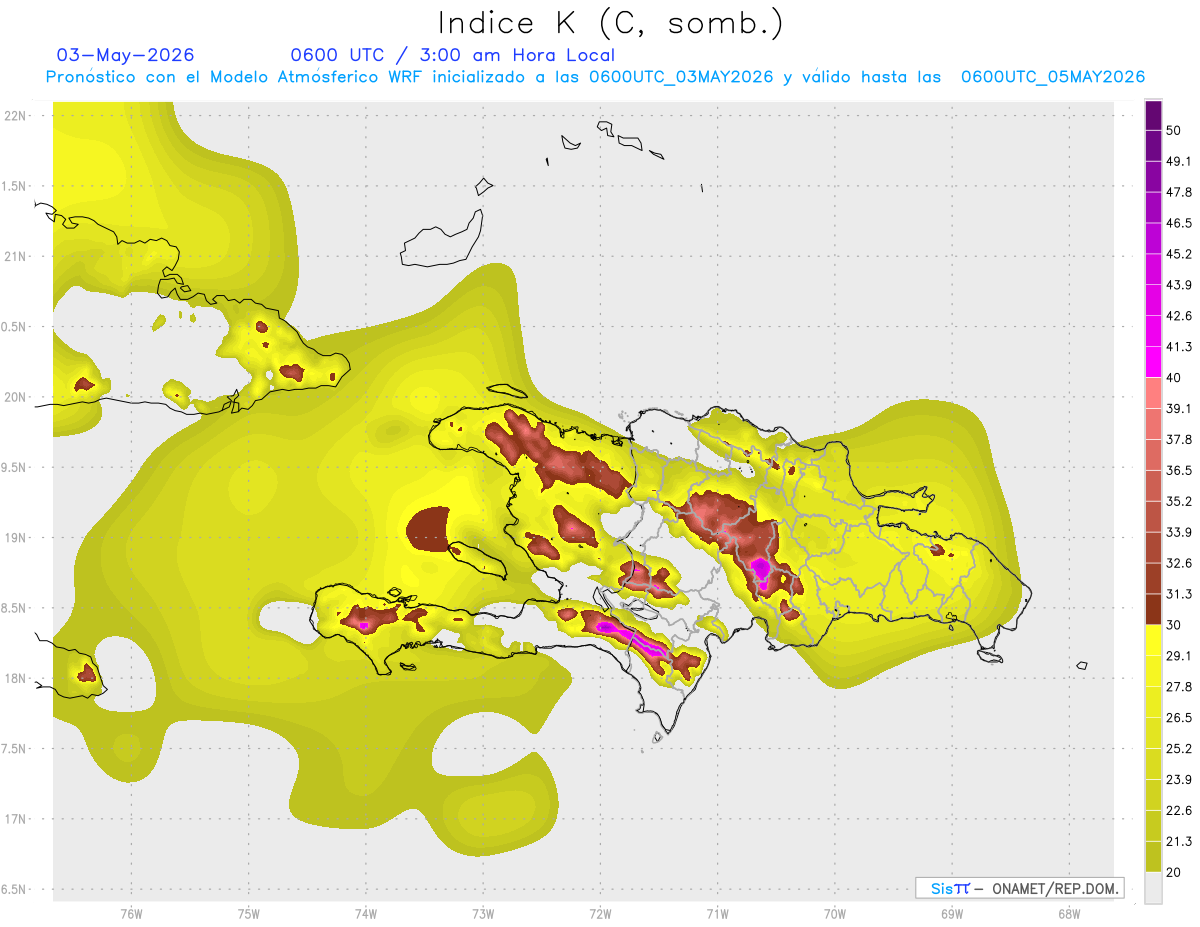Screen dimensions: 1200x927
Task: Click the magenta hotspot in central Dominican Republic
Action: [761, 569]
